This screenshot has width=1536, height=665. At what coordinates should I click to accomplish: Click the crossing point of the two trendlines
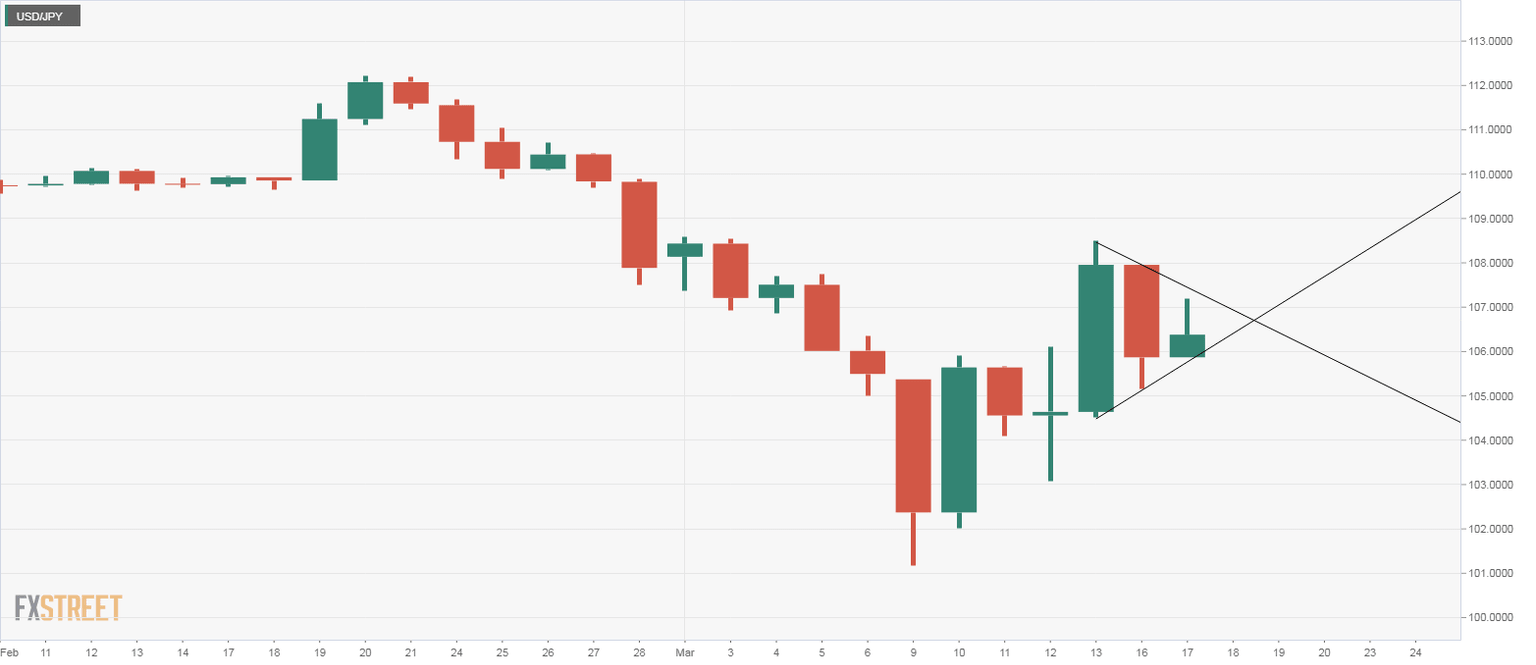pyautogui.click(x=1255, y=320)
